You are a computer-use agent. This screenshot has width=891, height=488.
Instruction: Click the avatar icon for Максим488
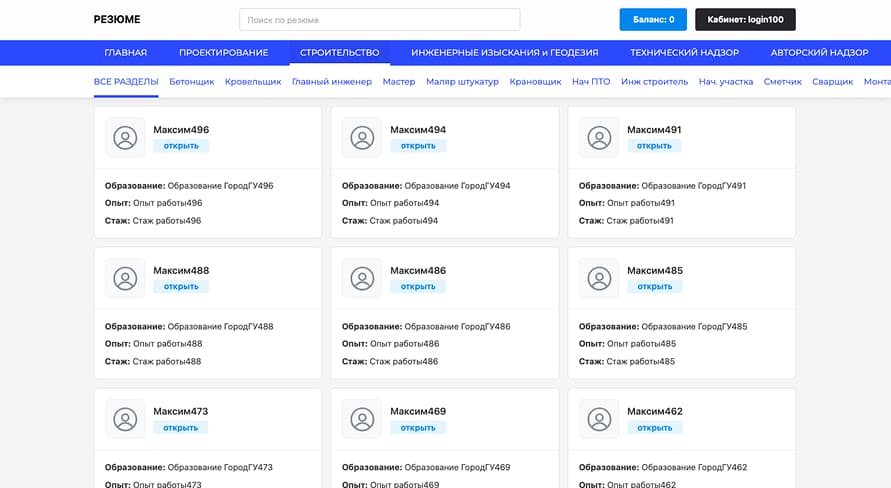(125, 278)
